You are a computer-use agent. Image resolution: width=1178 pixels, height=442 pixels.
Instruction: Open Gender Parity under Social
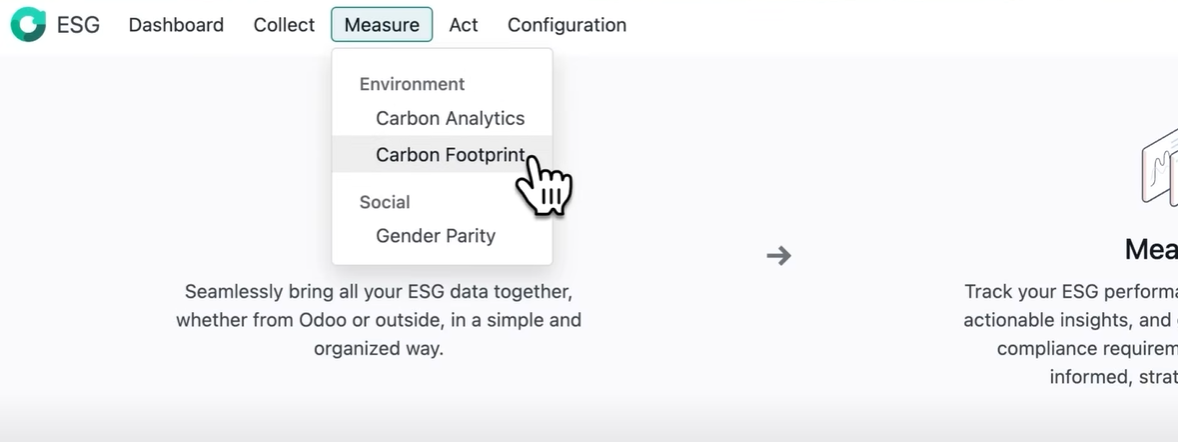pos(435,236)
